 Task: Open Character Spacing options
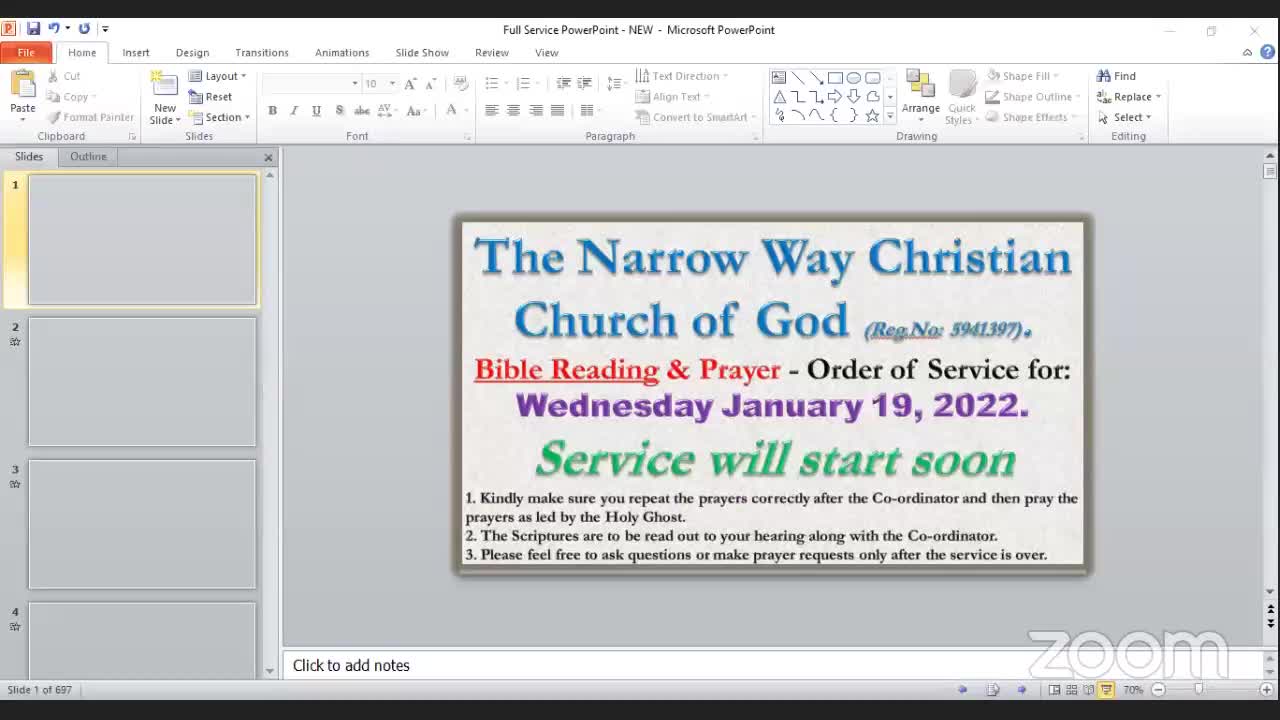pos(386,111)
